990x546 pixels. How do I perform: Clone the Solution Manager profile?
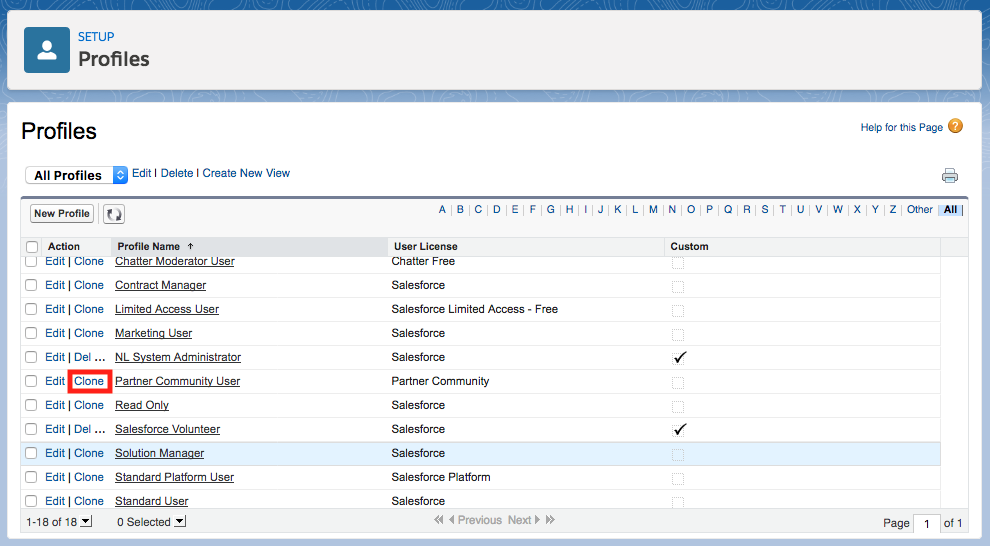tap(89, 453)
